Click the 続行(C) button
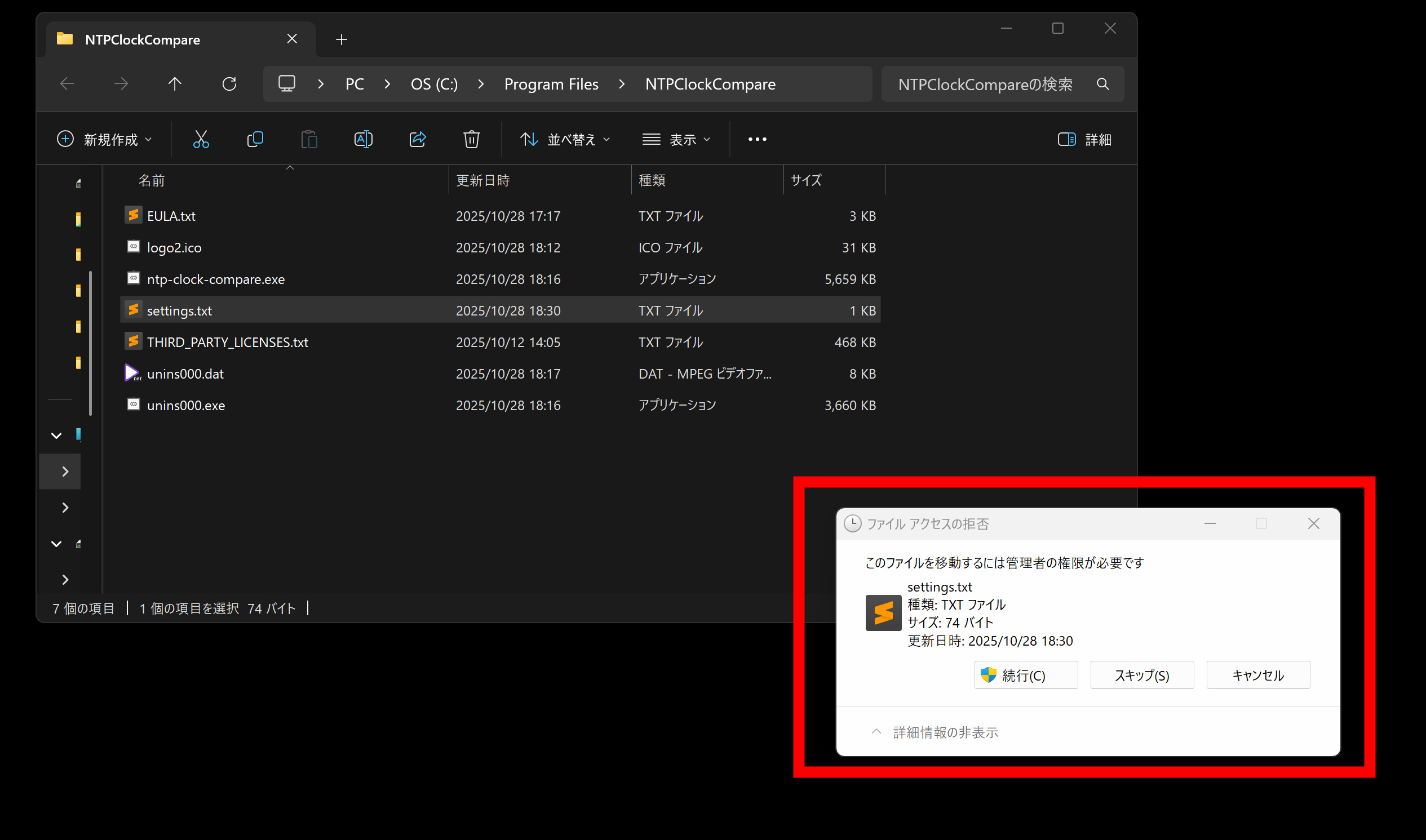The width and height of the screenshot is (1426, 840). pos(1026,675)
